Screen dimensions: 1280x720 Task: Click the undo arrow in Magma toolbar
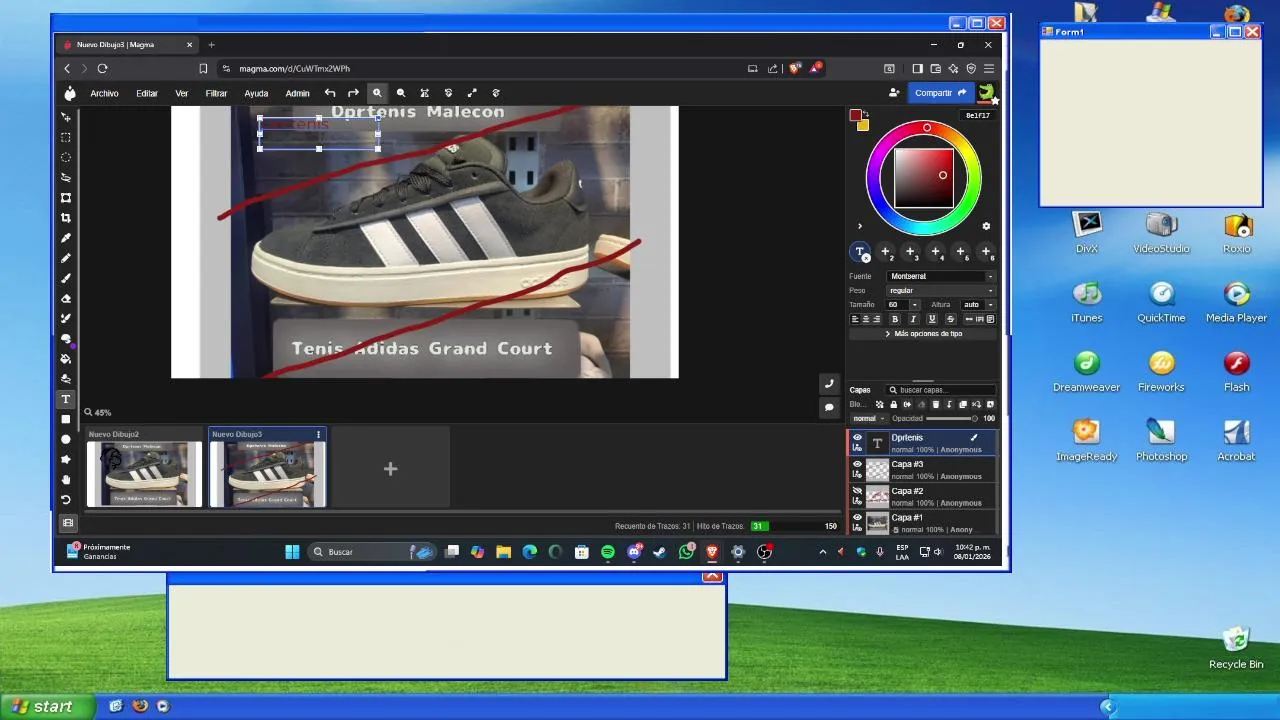click(x=330, y=93)
